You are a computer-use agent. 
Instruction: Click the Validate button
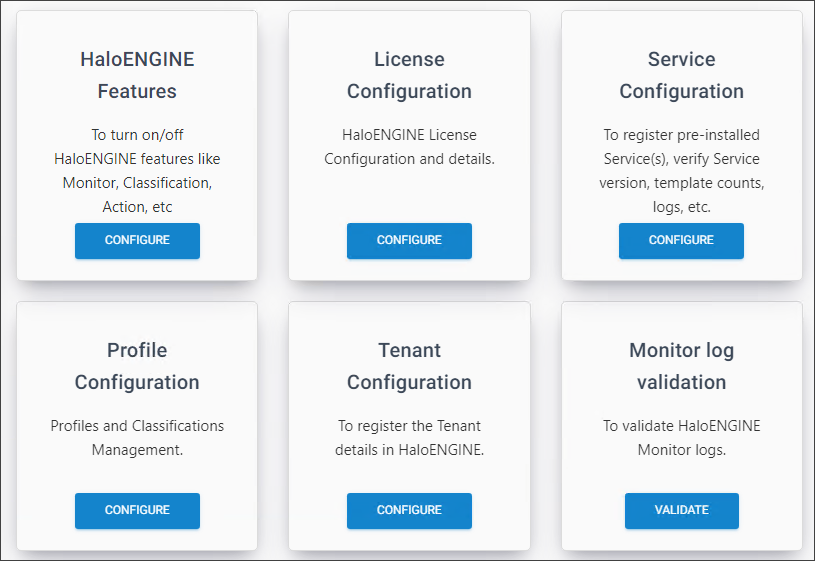point(681,511)
